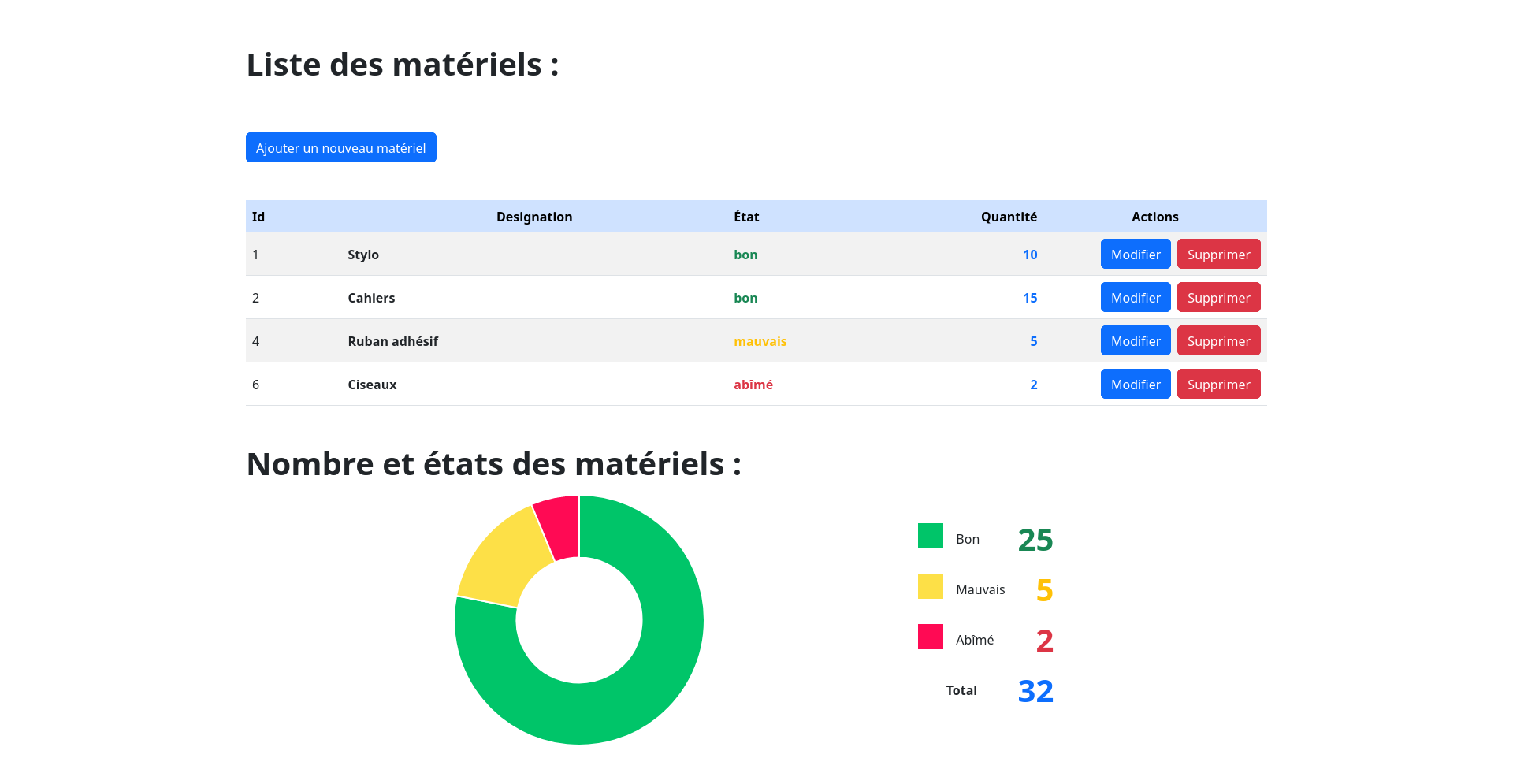1513x784 pixels.
Task: Click the Designation column header
Action: (534, 217)
